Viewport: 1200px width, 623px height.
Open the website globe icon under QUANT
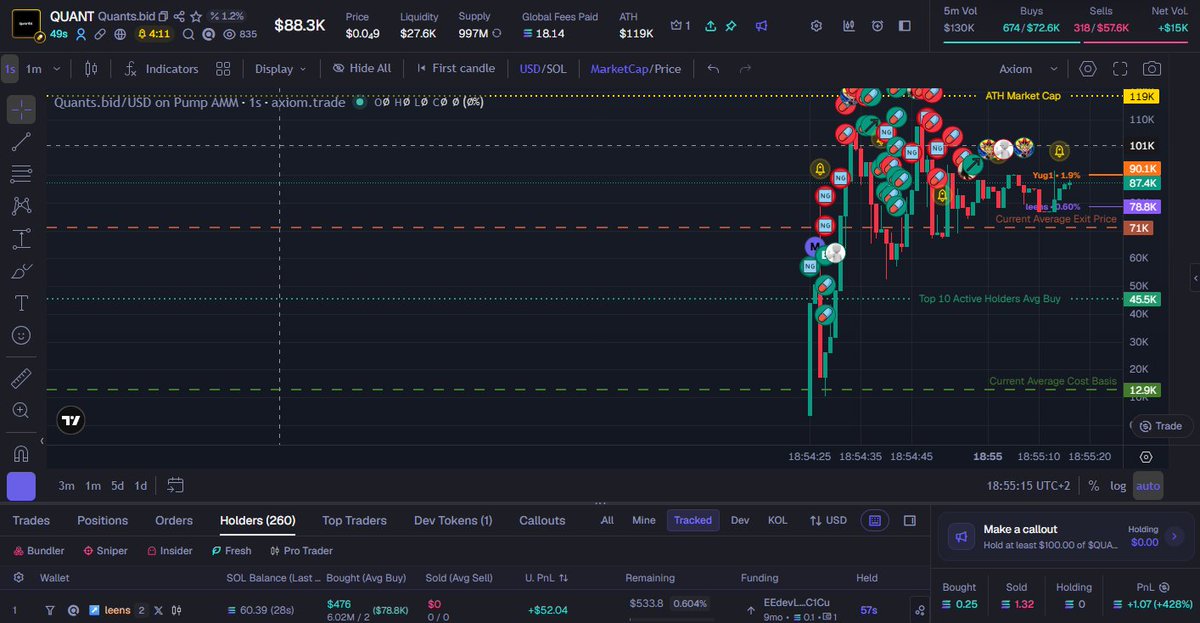tap(120, 34)
